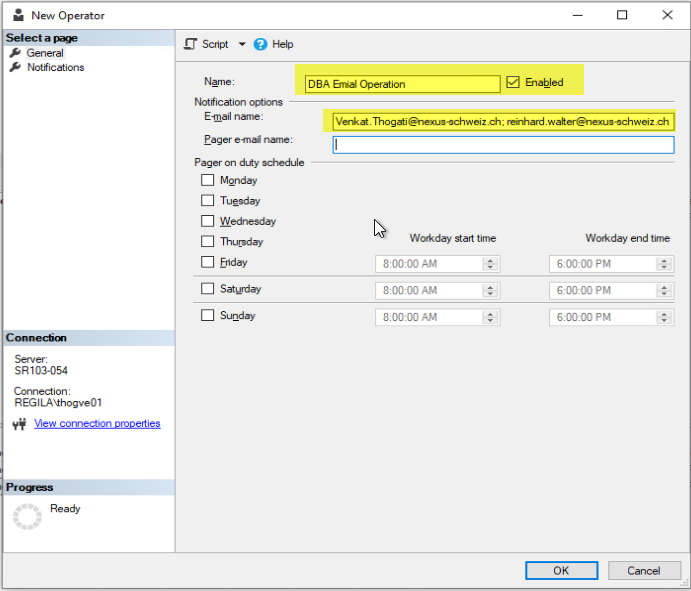Click the Name text field

point(402,84)
